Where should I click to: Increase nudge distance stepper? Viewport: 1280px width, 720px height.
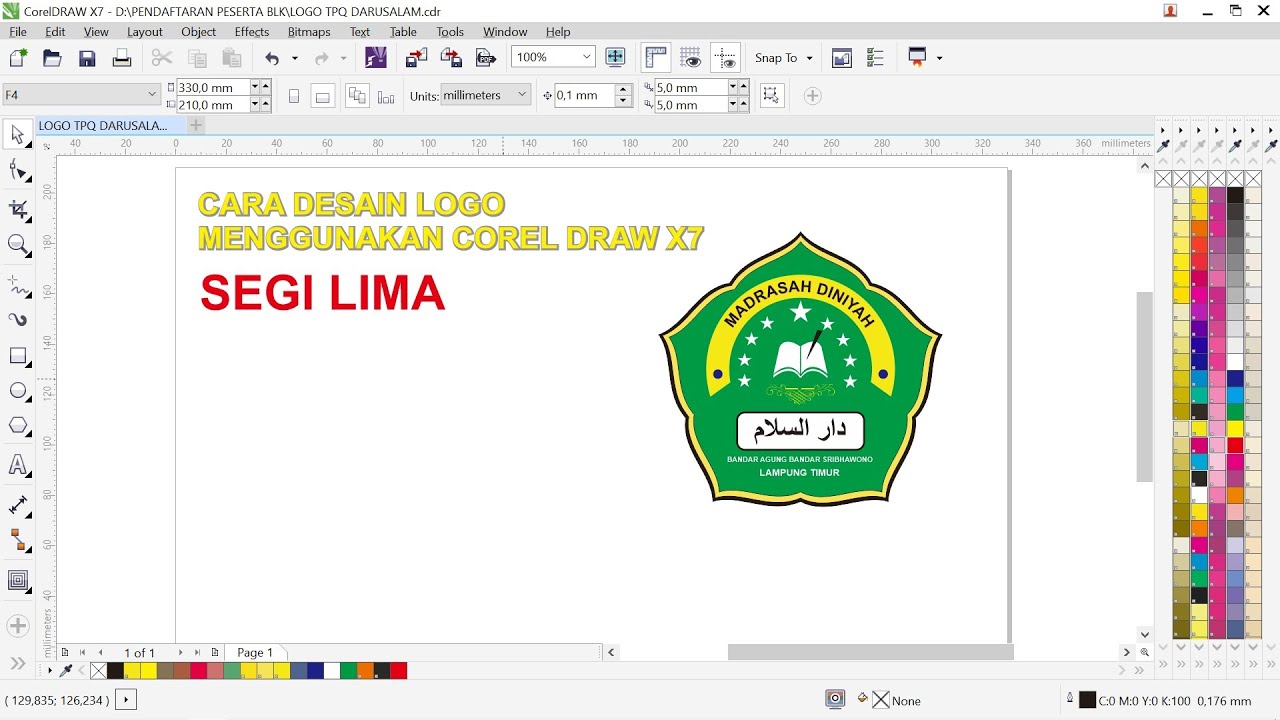624,90
